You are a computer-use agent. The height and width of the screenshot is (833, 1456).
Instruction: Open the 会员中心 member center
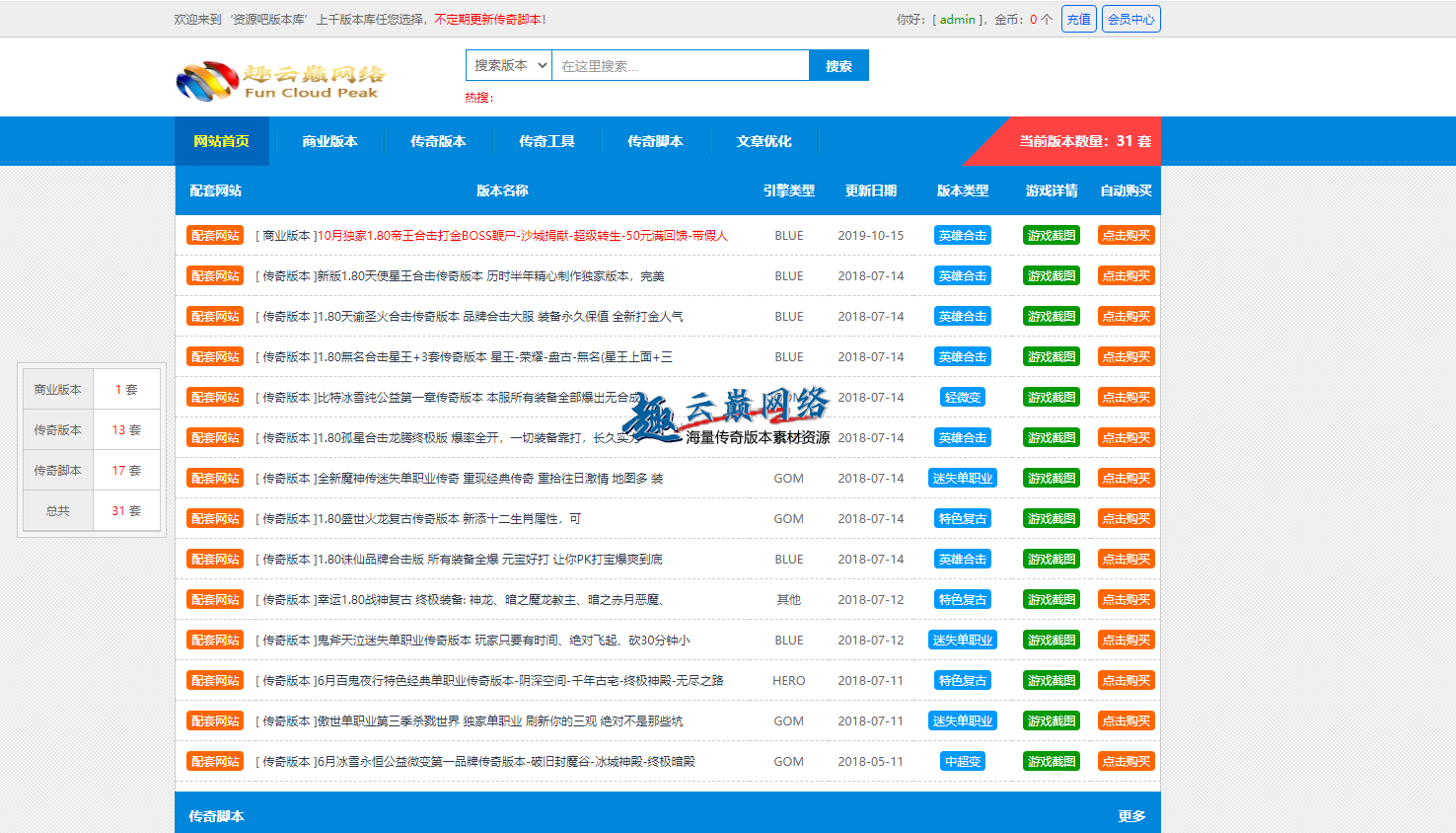[x=1130, y=19]
